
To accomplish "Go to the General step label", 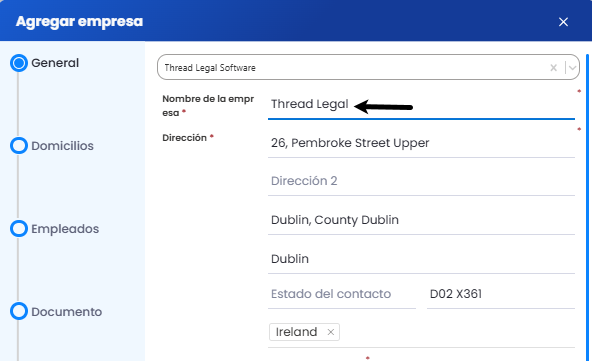I will pyautogui.click(x=55, y=63).
